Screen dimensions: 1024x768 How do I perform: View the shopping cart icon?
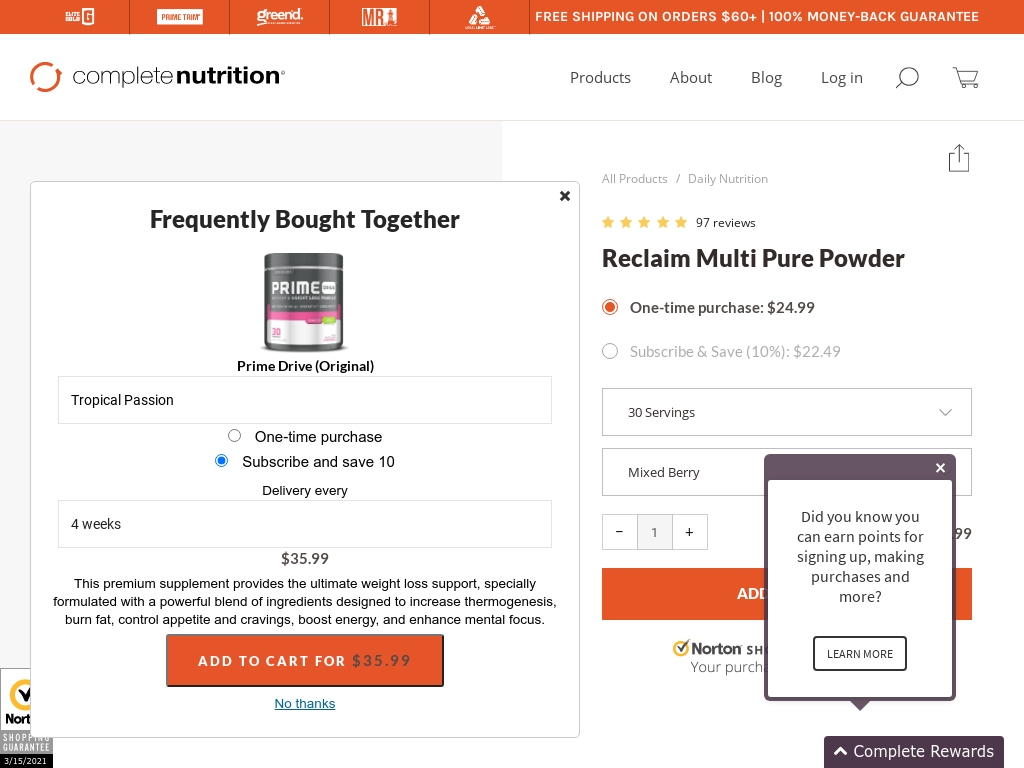coord(965,77)
